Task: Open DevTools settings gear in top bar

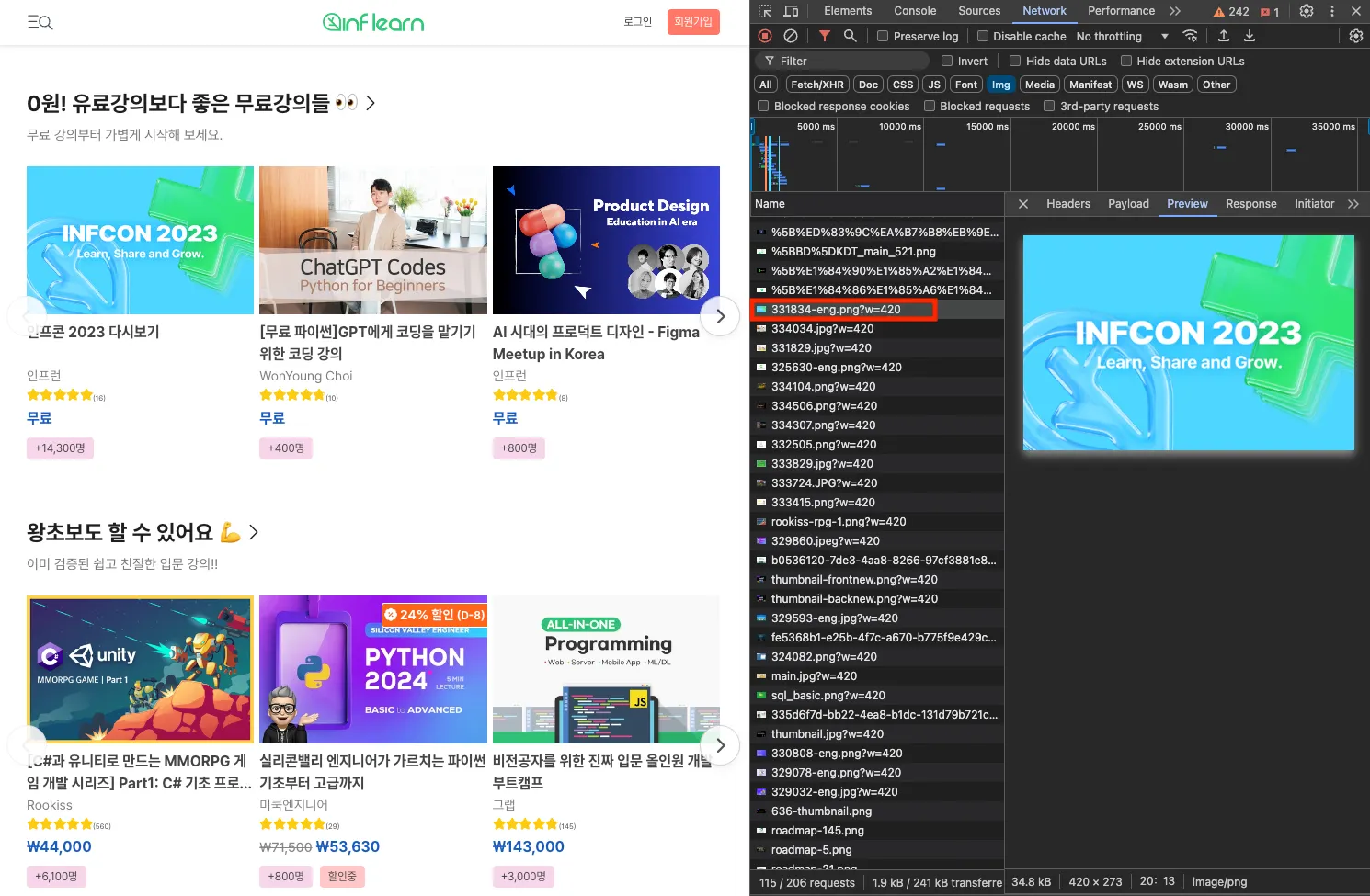Action: (1307, 11)
